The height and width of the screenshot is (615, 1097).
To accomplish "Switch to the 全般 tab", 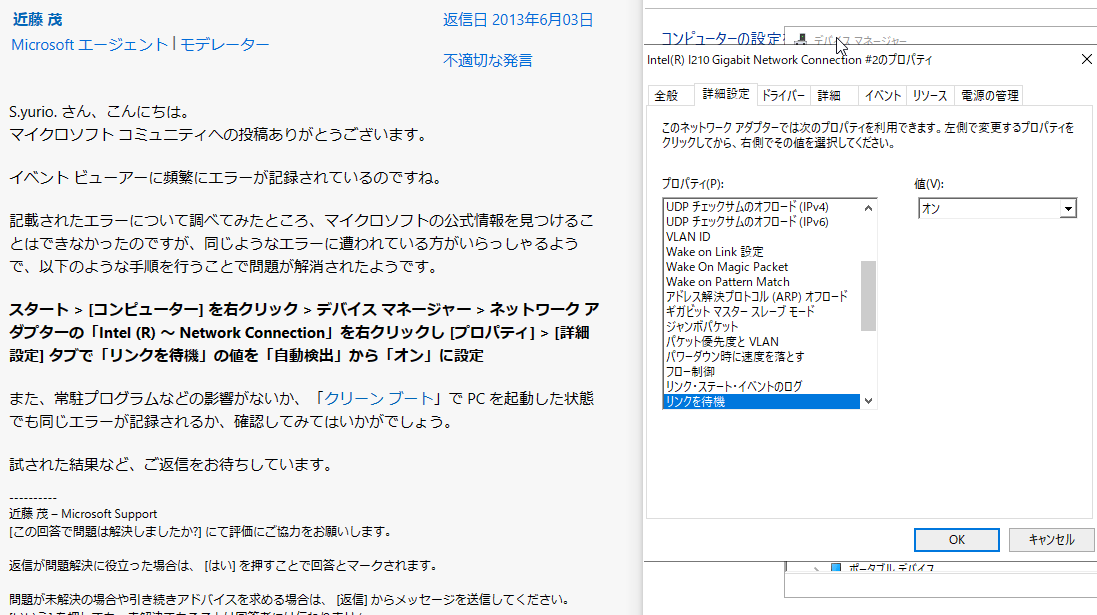I will pyautogui.click(x=666, y=95).
